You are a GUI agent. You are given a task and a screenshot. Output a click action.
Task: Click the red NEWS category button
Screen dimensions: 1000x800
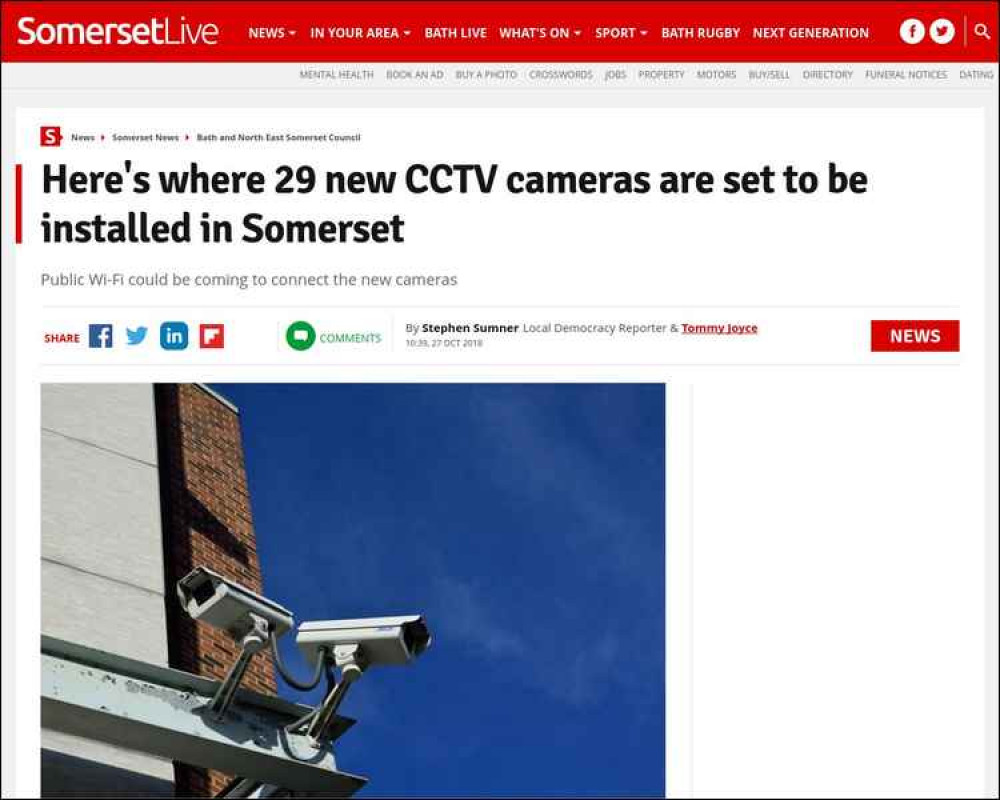(915, 336)
